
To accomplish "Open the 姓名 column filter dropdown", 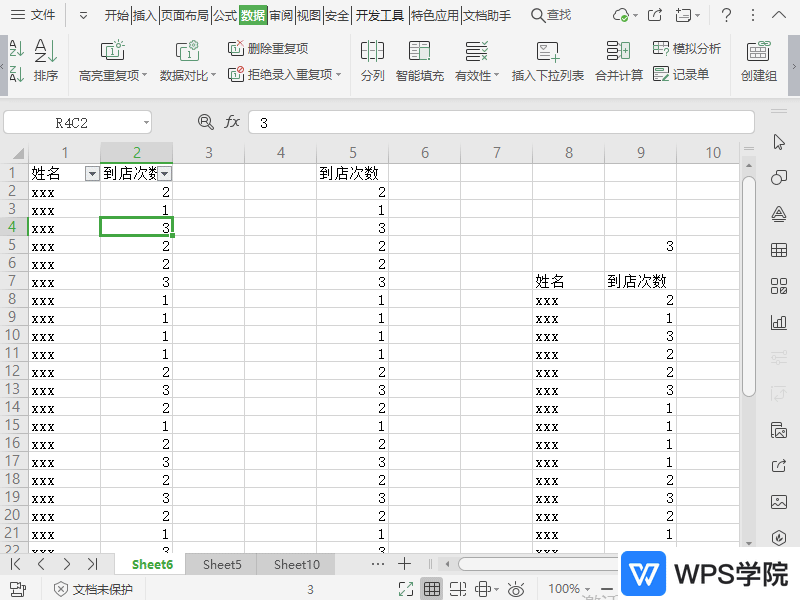I will point(92,172).
